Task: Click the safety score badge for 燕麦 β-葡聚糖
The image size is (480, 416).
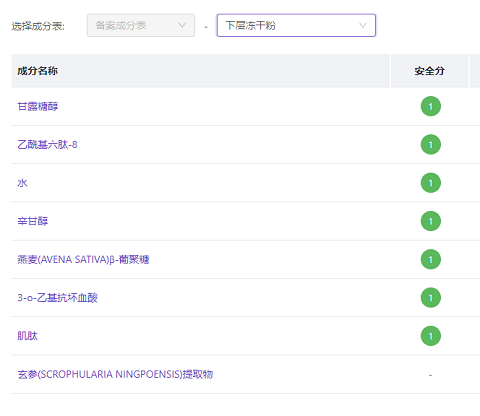Action: tap(431, 259)
